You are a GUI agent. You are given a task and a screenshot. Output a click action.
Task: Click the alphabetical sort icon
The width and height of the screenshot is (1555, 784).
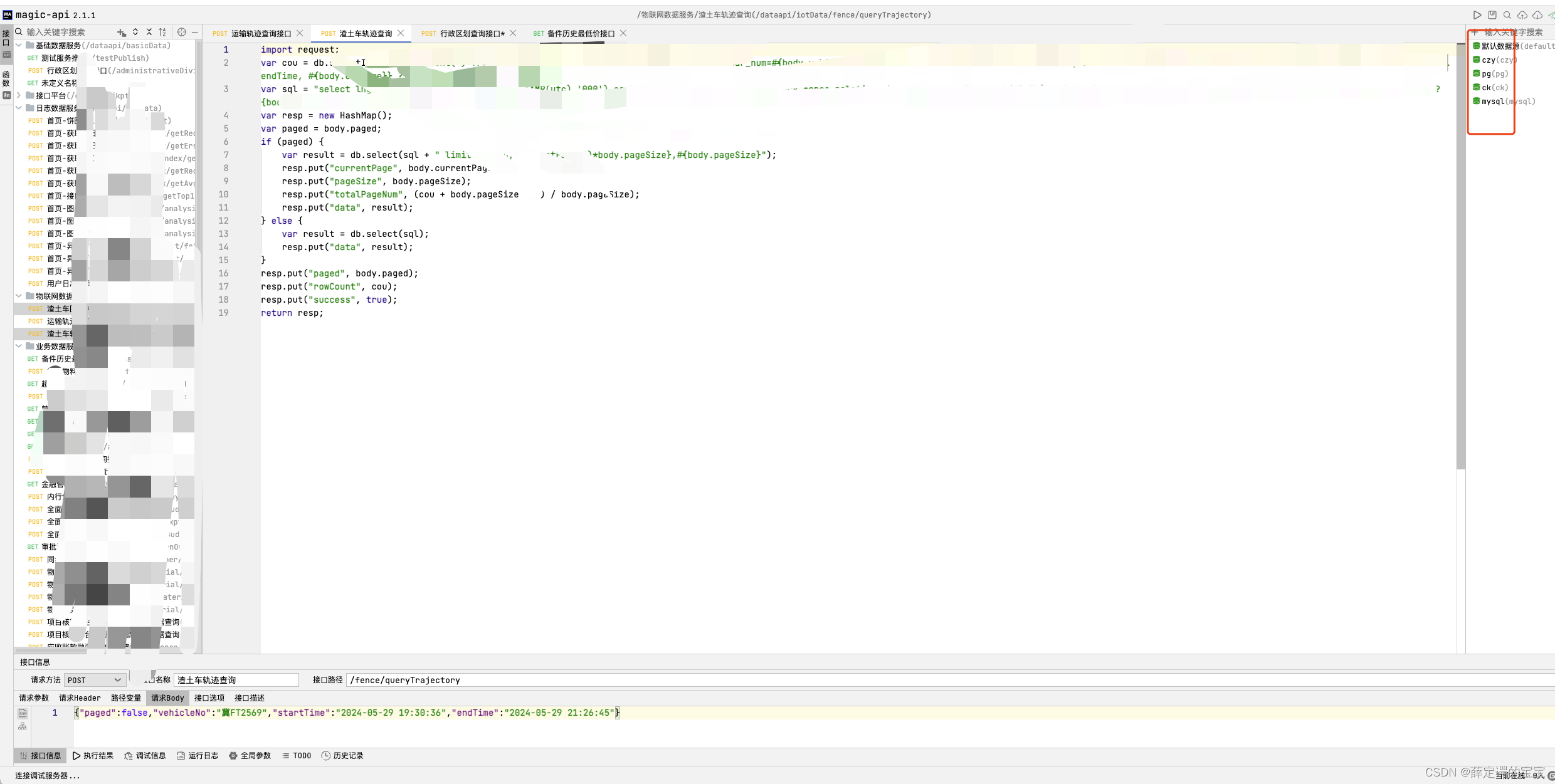[x=162, y=32]
